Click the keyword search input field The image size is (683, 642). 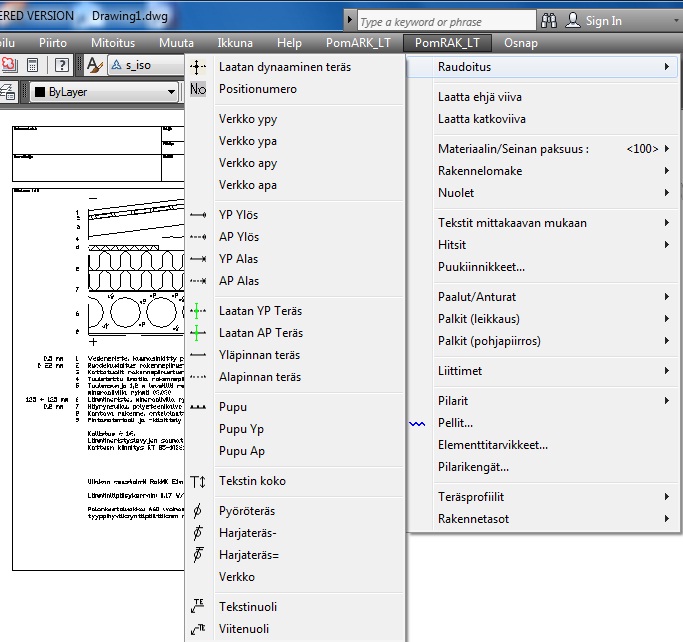(440, 21)
